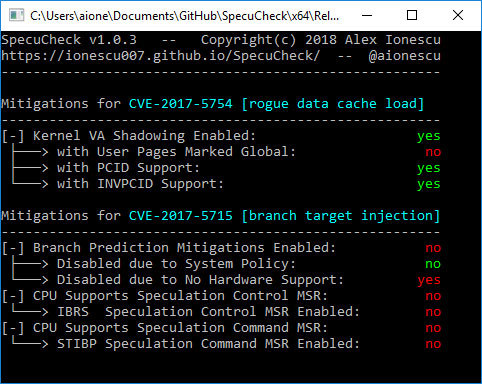
Task: Click the green yes for PCID Support
Action: click(x=429, y=168)
